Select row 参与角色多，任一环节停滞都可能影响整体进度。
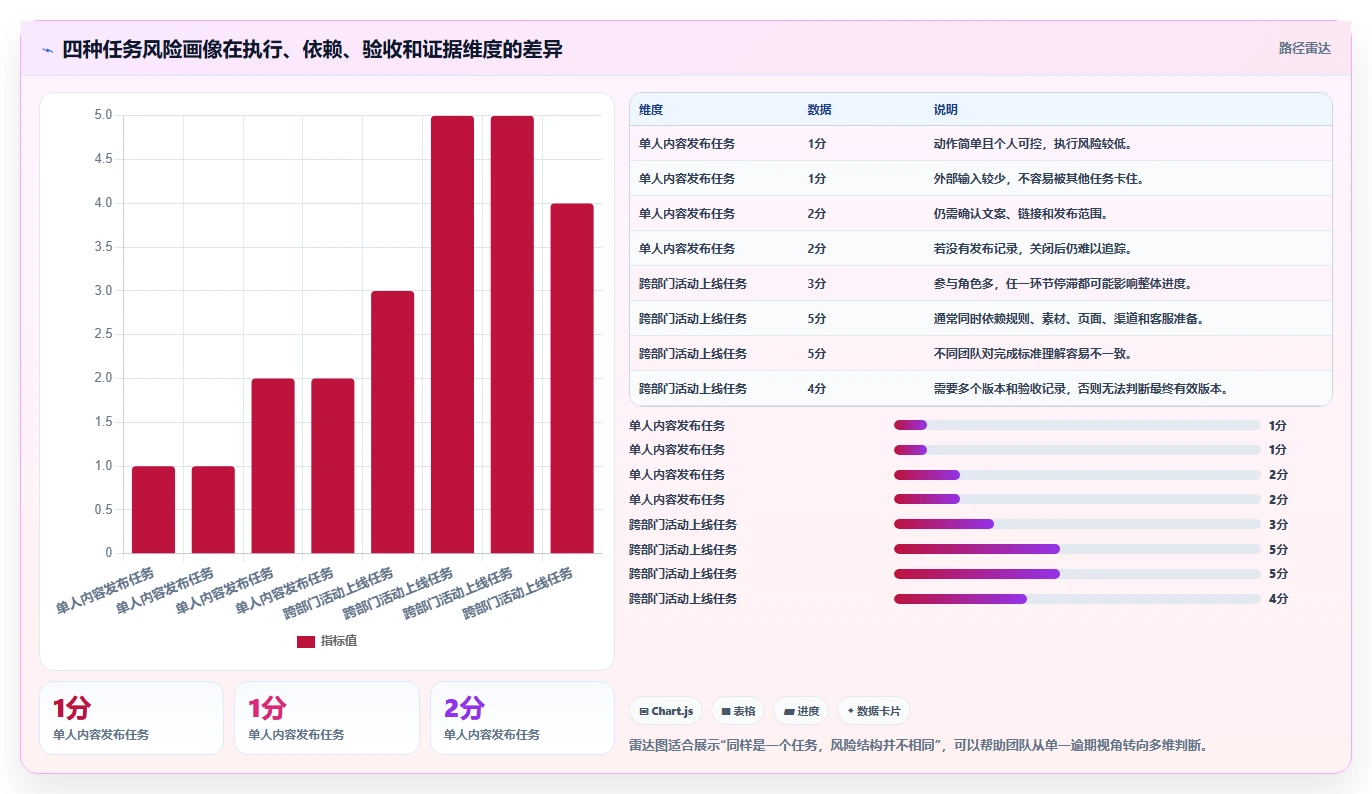Viewport: 1372px width, 794px height. pyautogui.click(x=981, y=284)
